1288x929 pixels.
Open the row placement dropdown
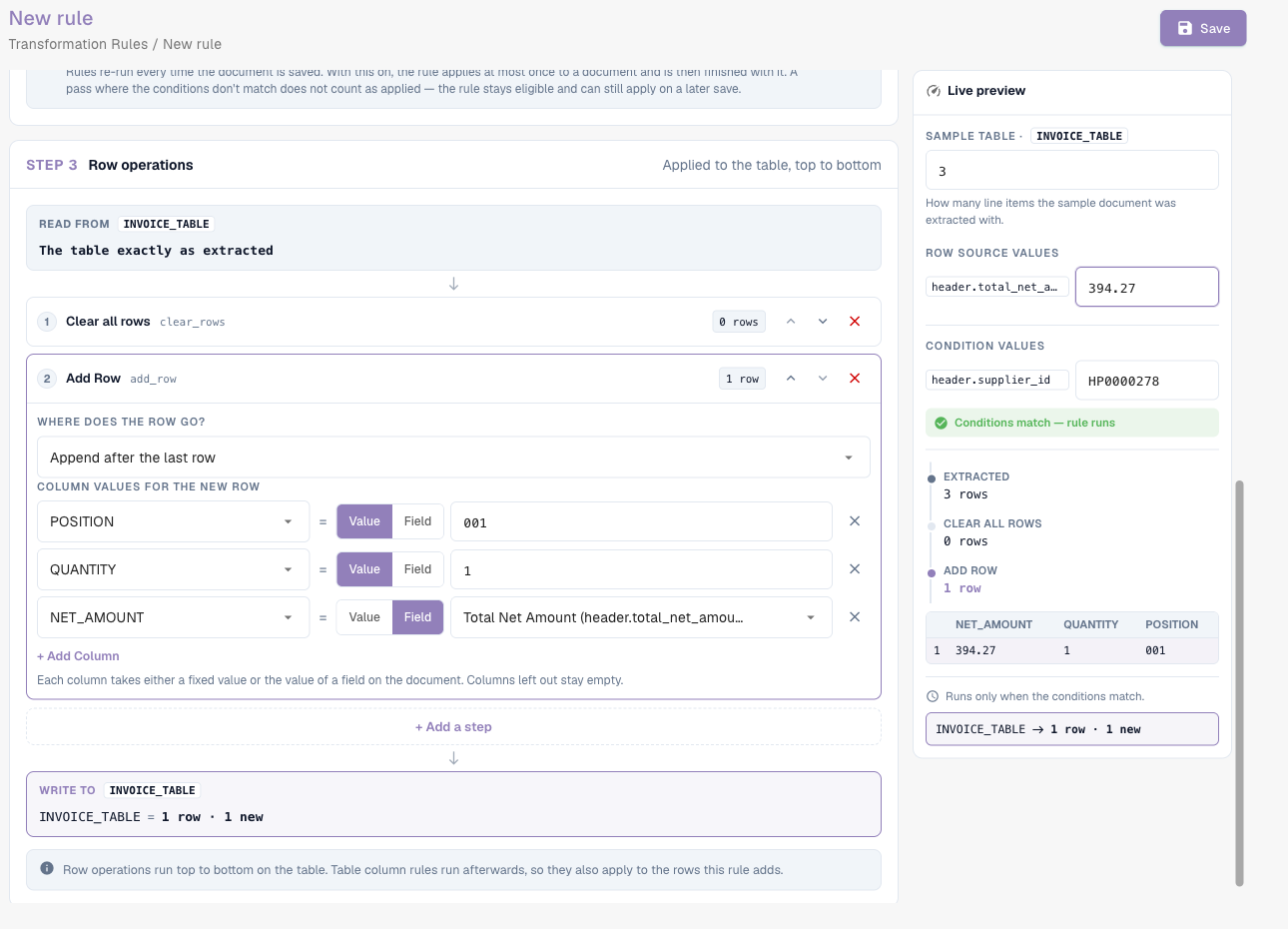pyautogui.click(x=453, y=458)
